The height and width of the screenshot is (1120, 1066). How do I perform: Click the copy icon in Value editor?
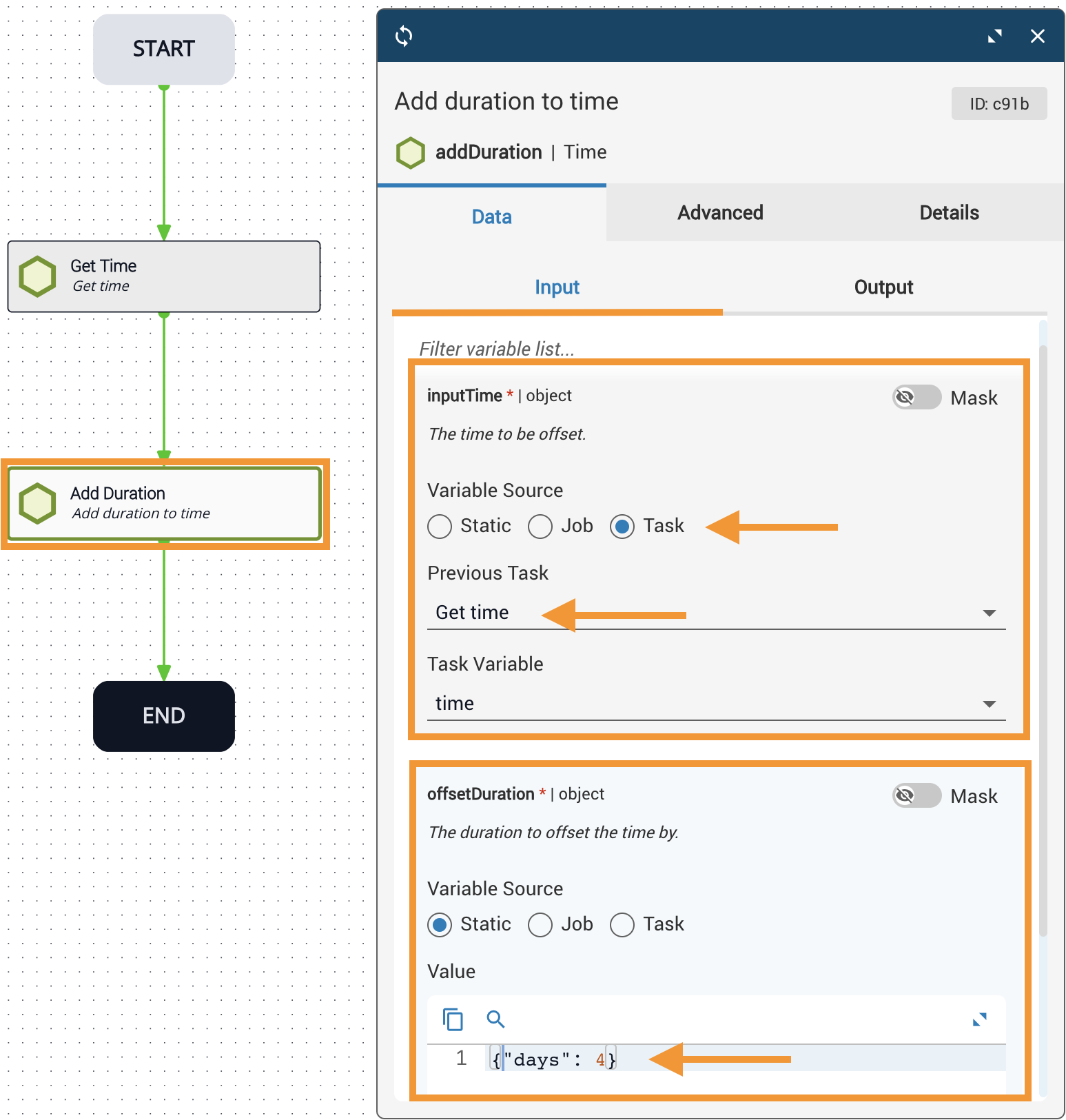coord(453,1019)
